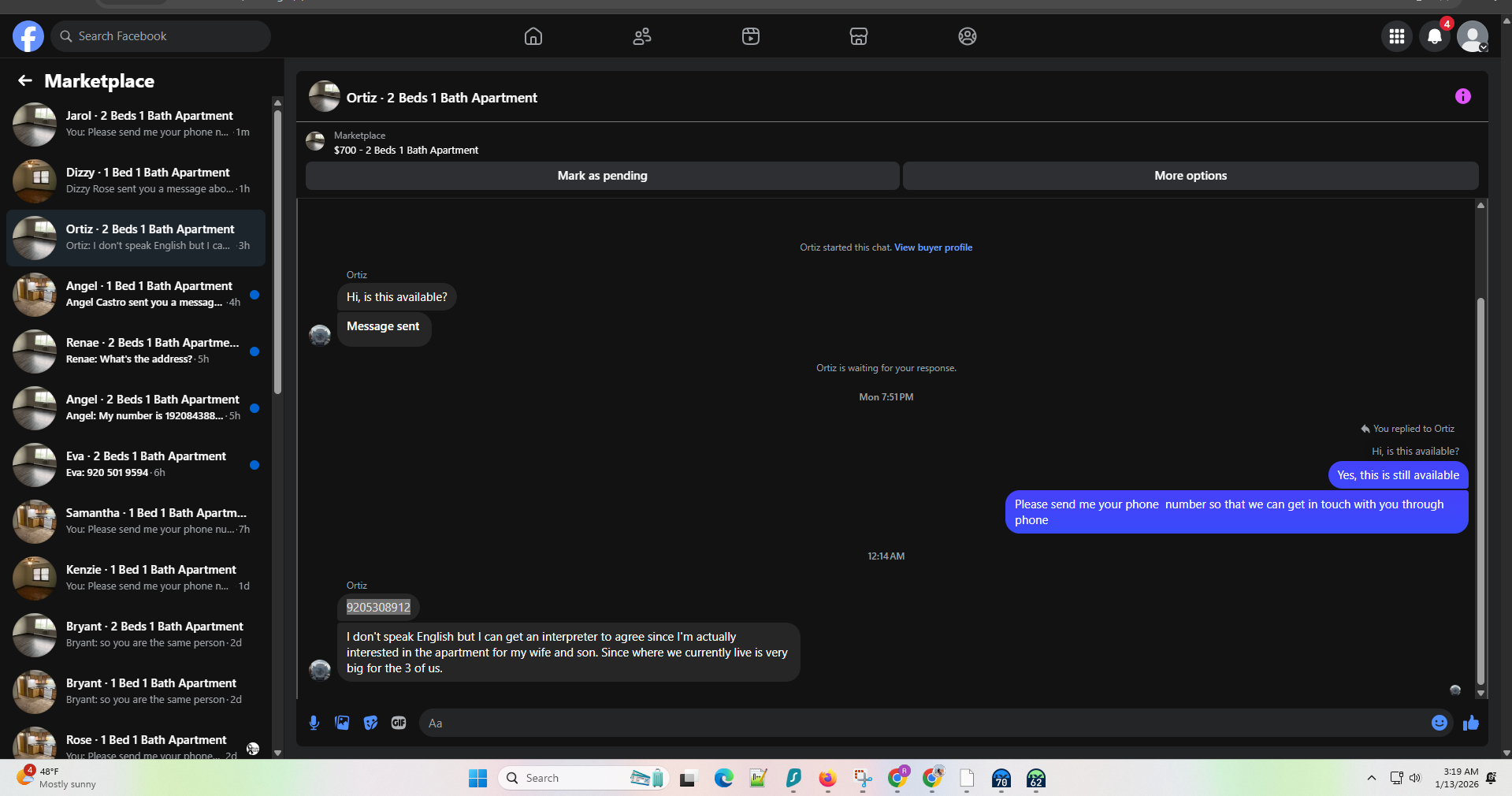Open the Windows Start button
The image size is (1512, 796).
point(477,779)
